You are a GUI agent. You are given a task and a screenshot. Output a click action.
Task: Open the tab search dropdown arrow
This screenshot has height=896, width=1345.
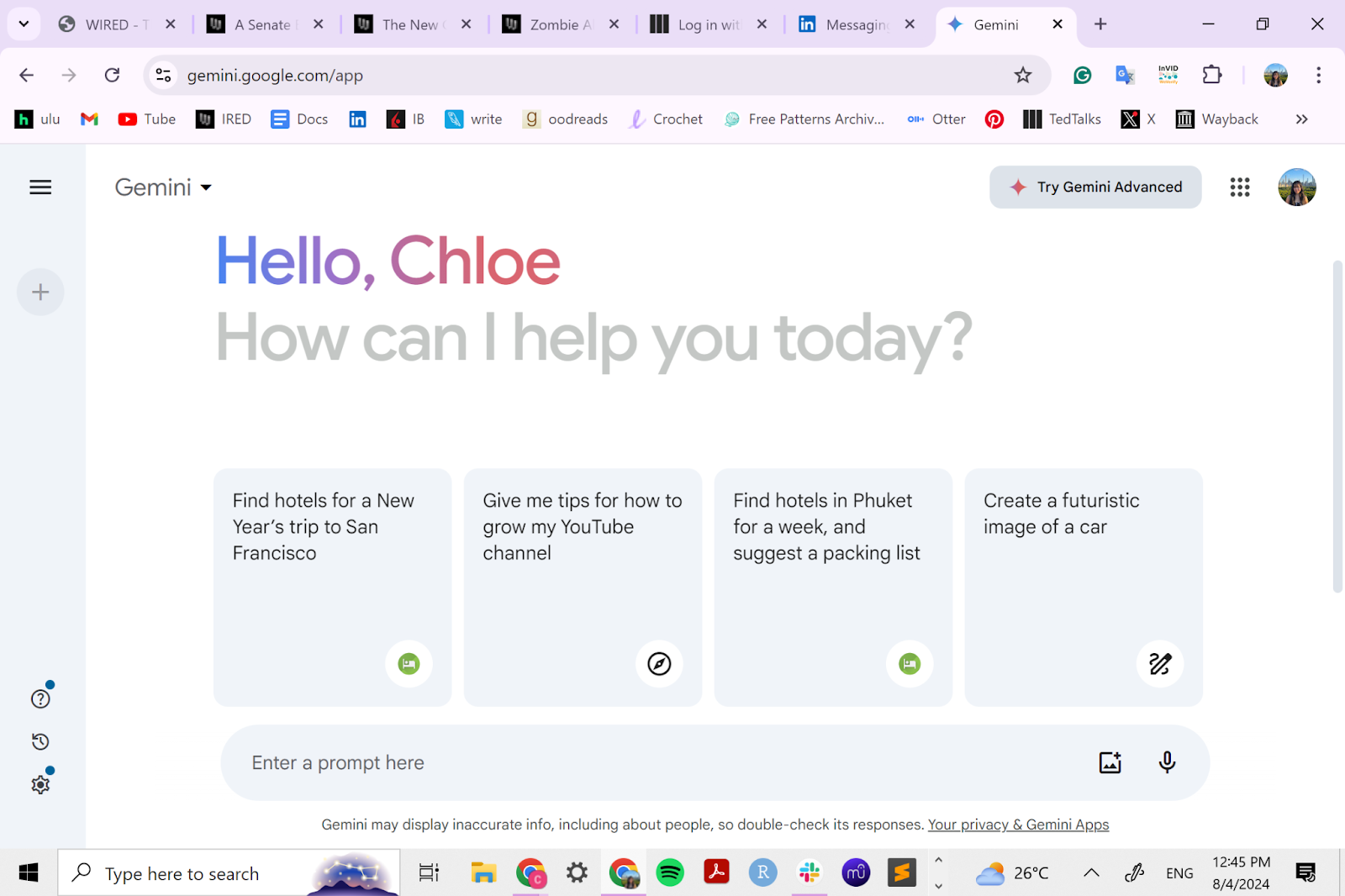pyautogui.click(x=24, y=24)
